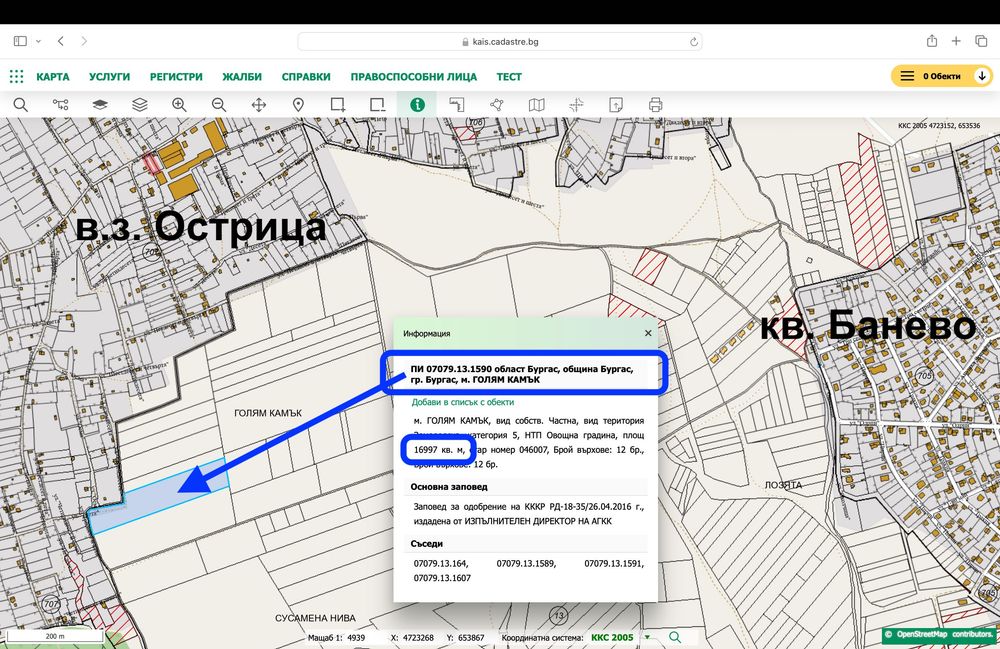
Task: Open the apps grid menu
Action: pos(17,77)
